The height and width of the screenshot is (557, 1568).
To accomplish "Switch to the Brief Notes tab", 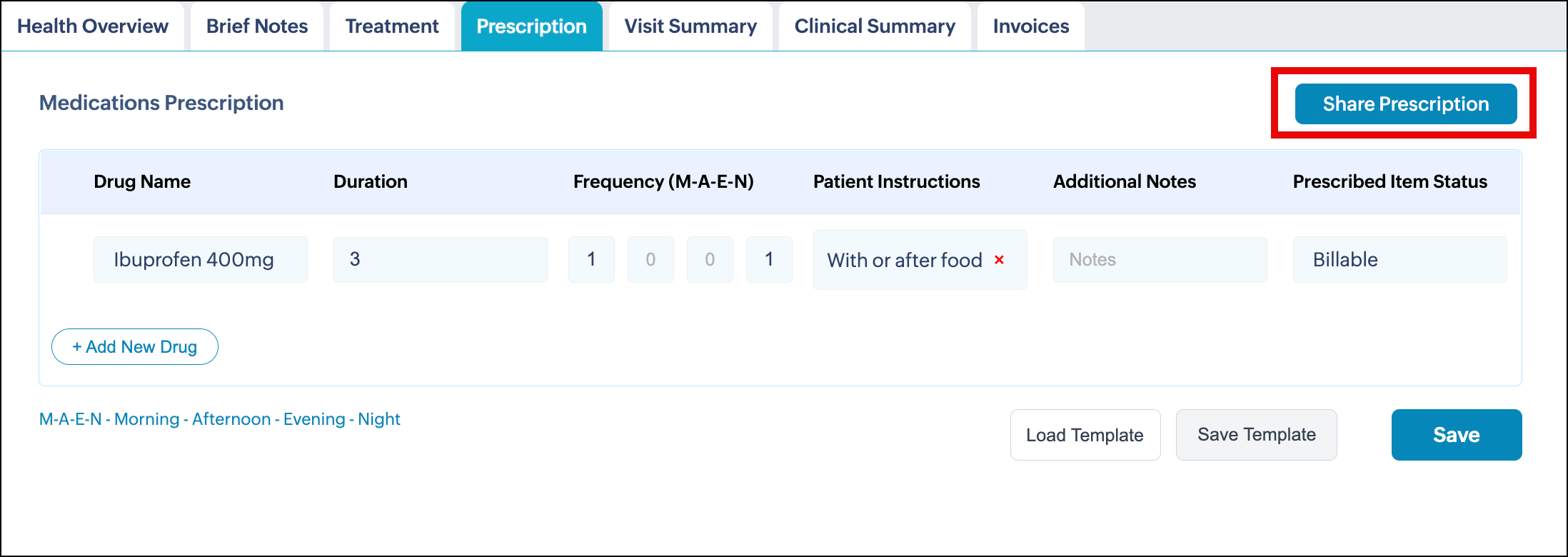I will tap(257, 26).
